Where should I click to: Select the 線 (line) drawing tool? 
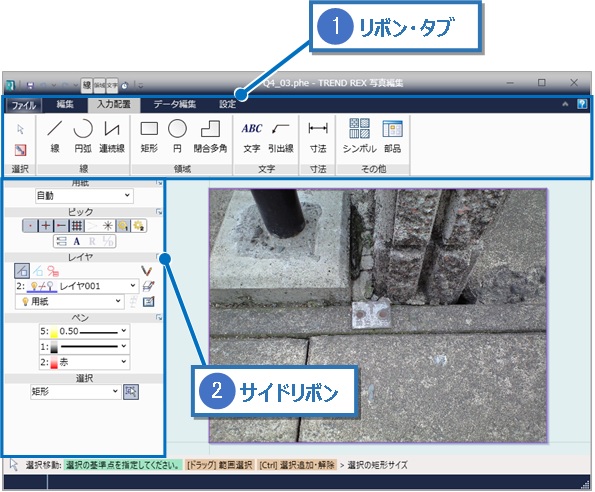(x=55, y=136)
